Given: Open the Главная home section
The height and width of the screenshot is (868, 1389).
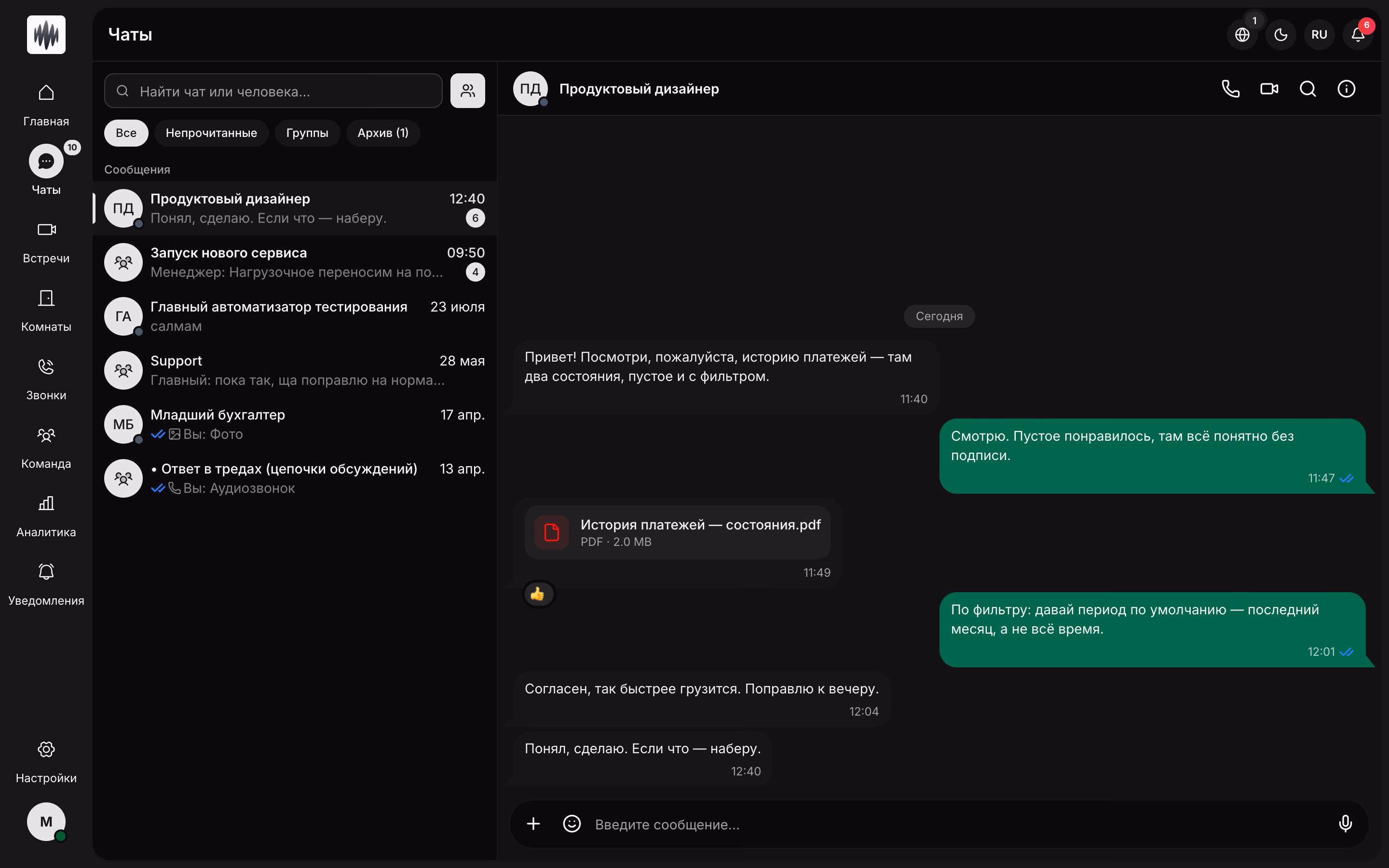Looking at the screenshot, I should click(x=46, y=105).
